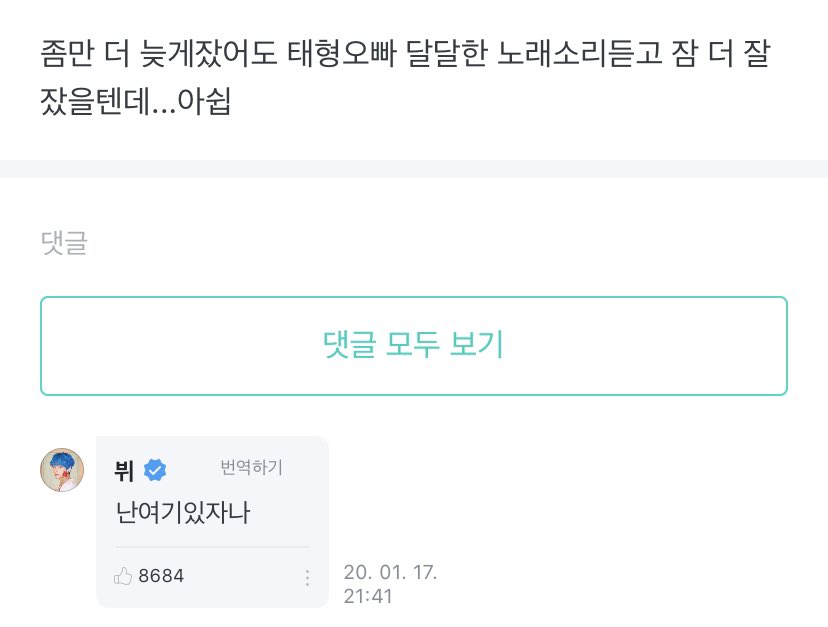
Task: Click the post text ending 잤을텐데...아쉽
Action: (x=136, y=101)
